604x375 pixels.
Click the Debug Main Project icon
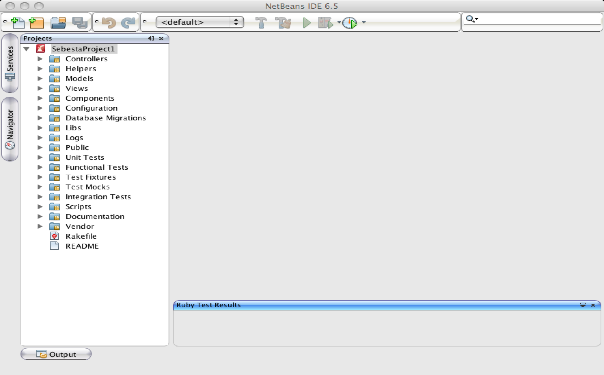pos(325,23)
